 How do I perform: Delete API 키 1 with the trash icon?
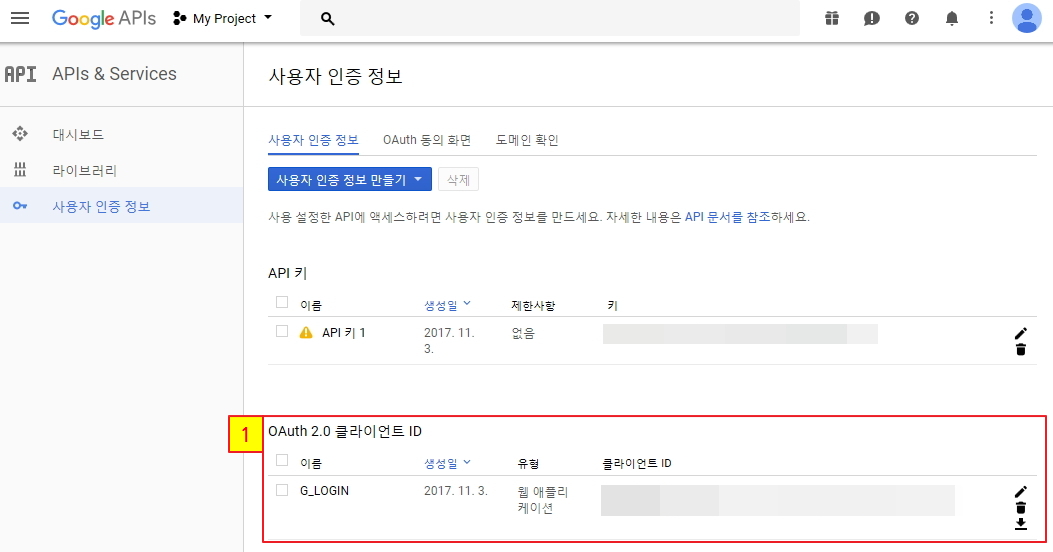(1021, 349)
